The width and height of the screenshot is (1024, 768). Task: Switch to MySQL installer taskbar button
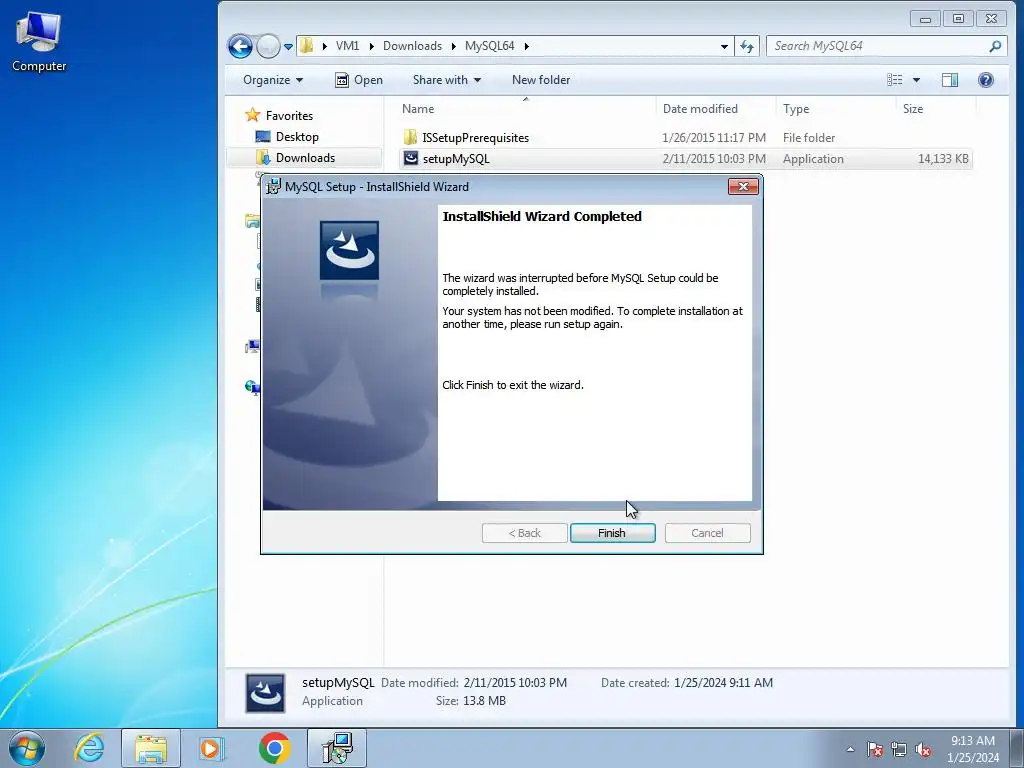(337, 748)
